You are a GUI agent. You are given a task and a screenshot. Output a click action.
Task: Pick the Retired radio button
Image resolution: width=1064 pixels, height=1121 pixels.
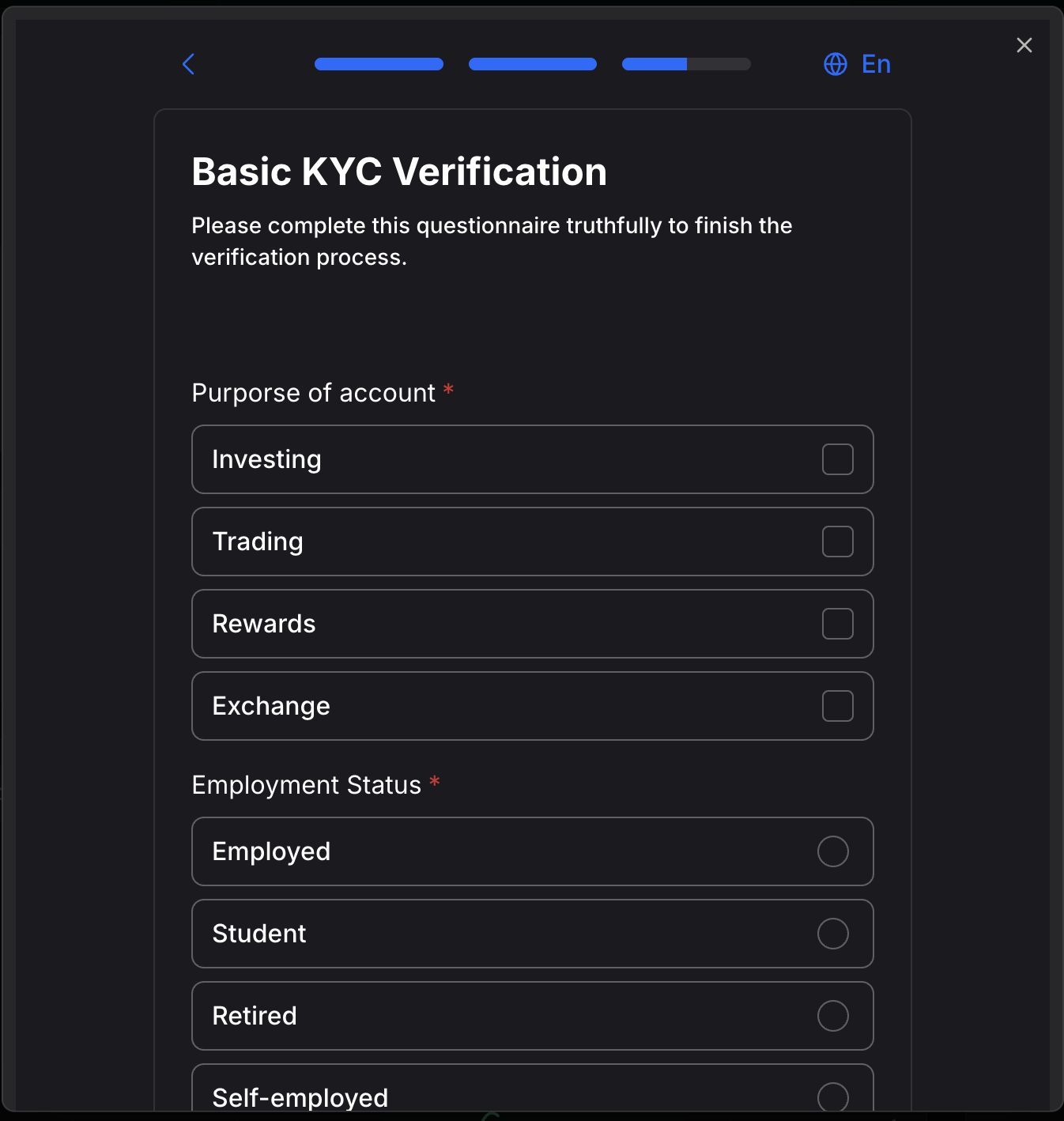[832, 1016]
